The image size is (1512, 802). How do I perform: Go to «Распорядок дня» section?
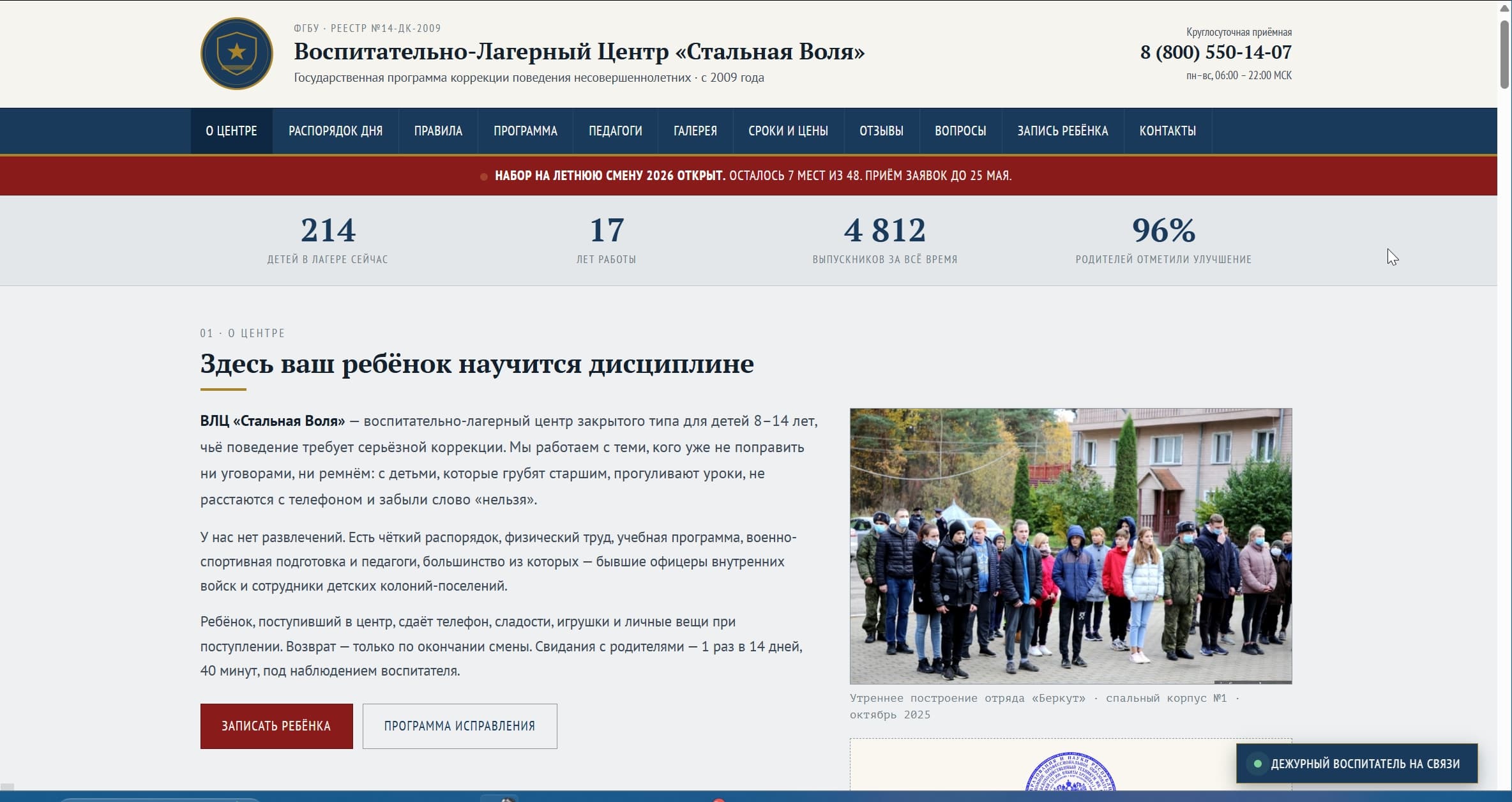[x=335, y=131]
